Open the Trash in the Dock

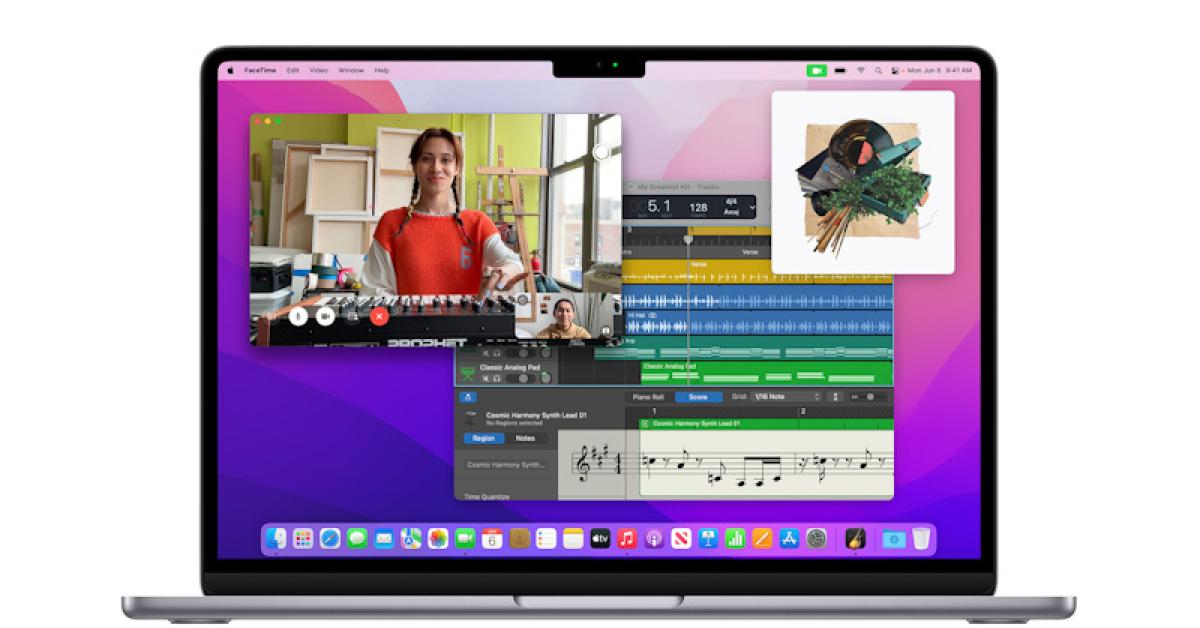click(921, 538)
